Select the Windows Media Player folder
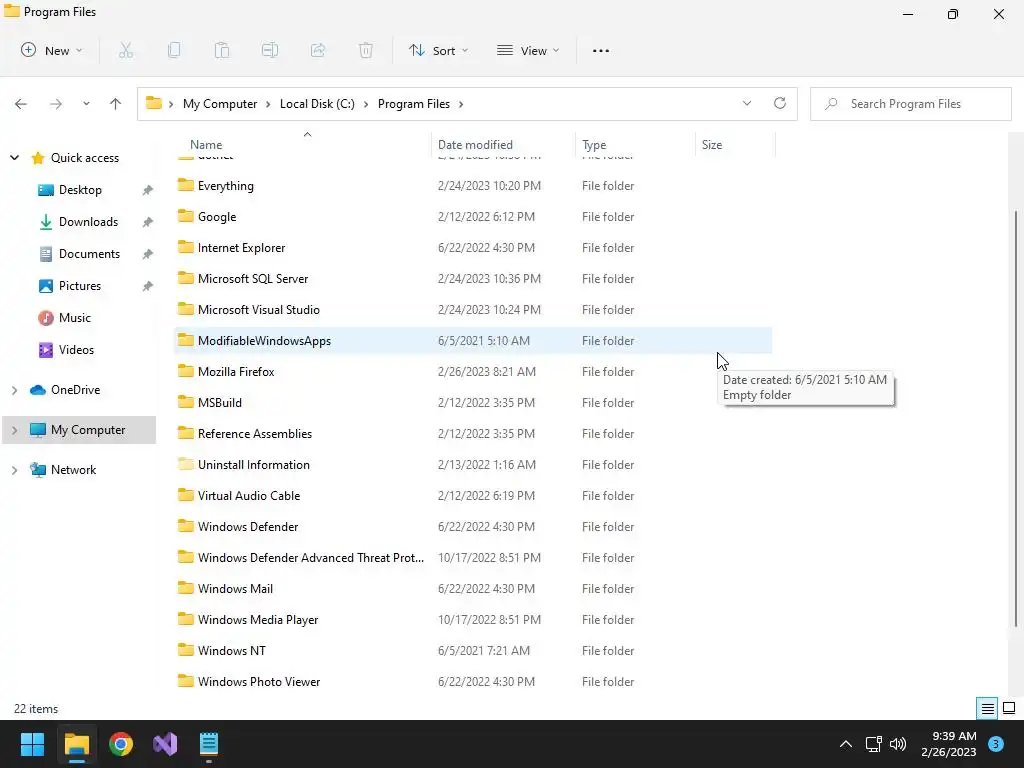1024x768 pixels. [473, 620]
